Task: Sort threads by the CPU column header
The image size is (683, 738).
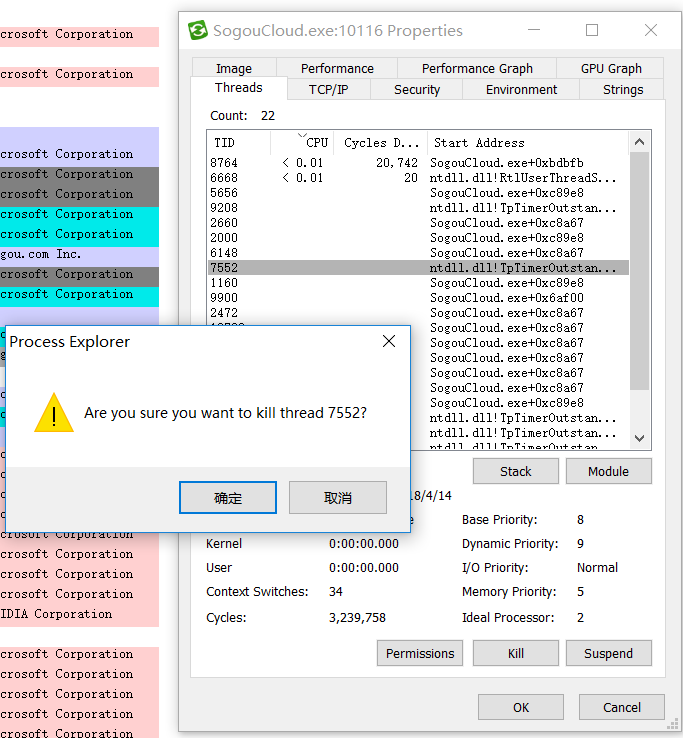Action: [x=302, y=143]
